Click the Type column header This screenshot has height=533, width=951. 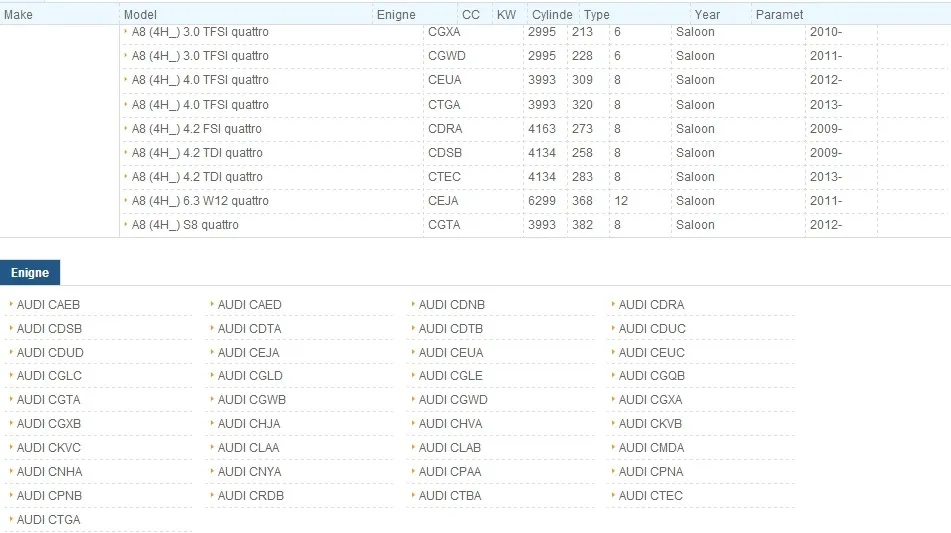597,15
